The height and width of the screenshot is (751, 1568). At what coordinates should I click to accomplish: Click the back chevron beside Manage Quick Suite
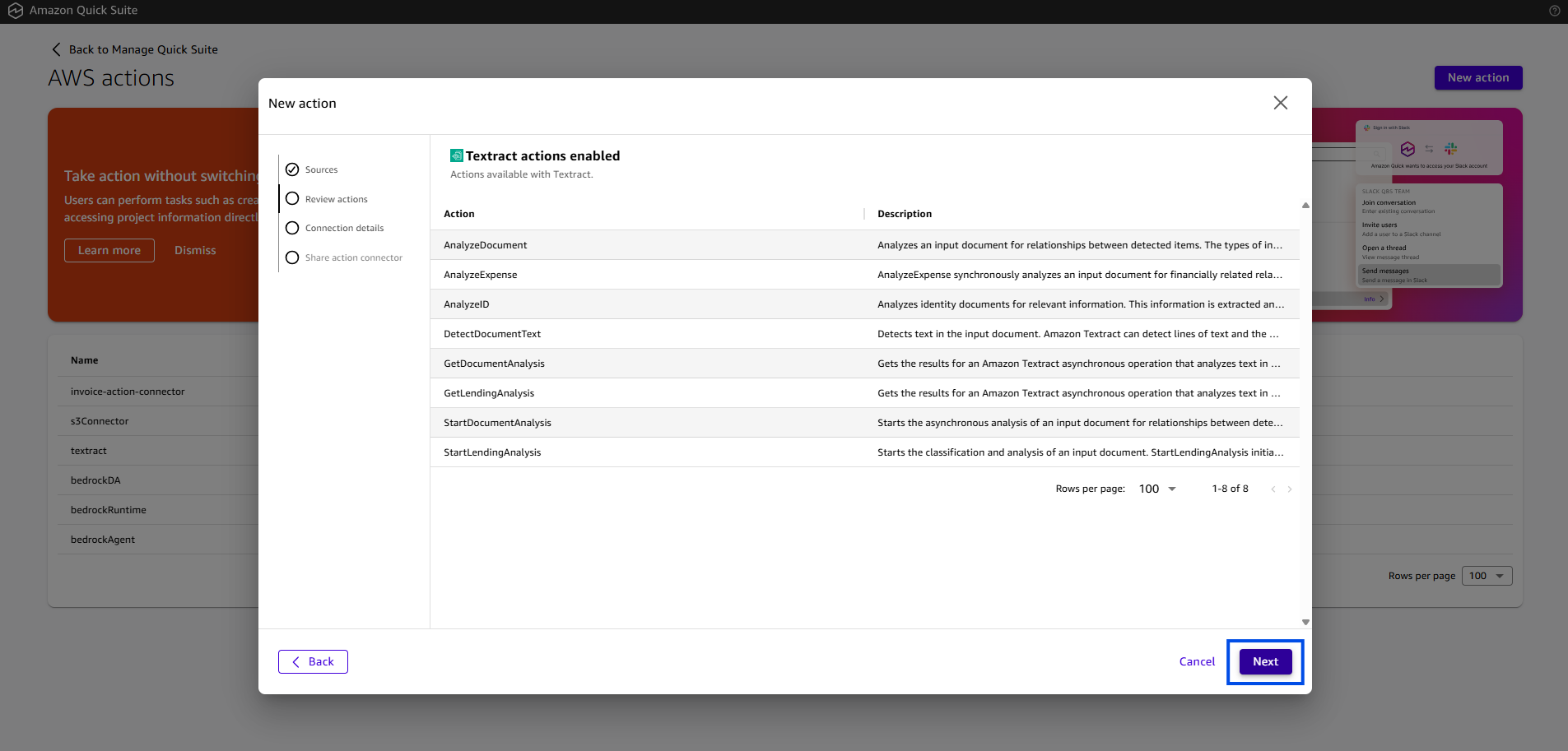pos(56,49)
